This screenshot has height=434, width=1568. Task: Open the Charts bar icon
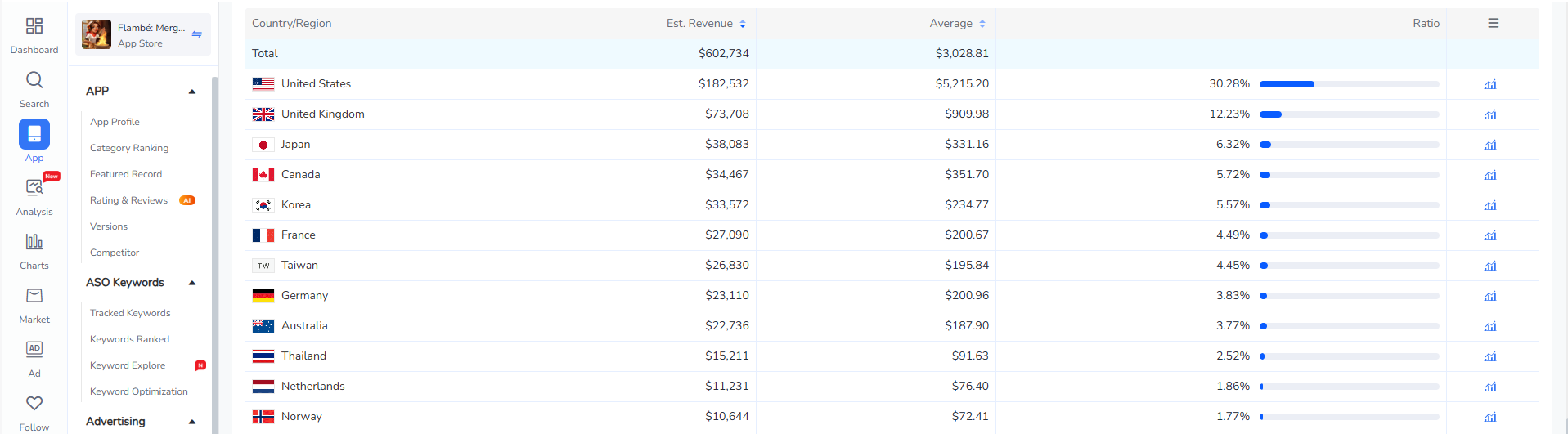[x=34, y=242]
